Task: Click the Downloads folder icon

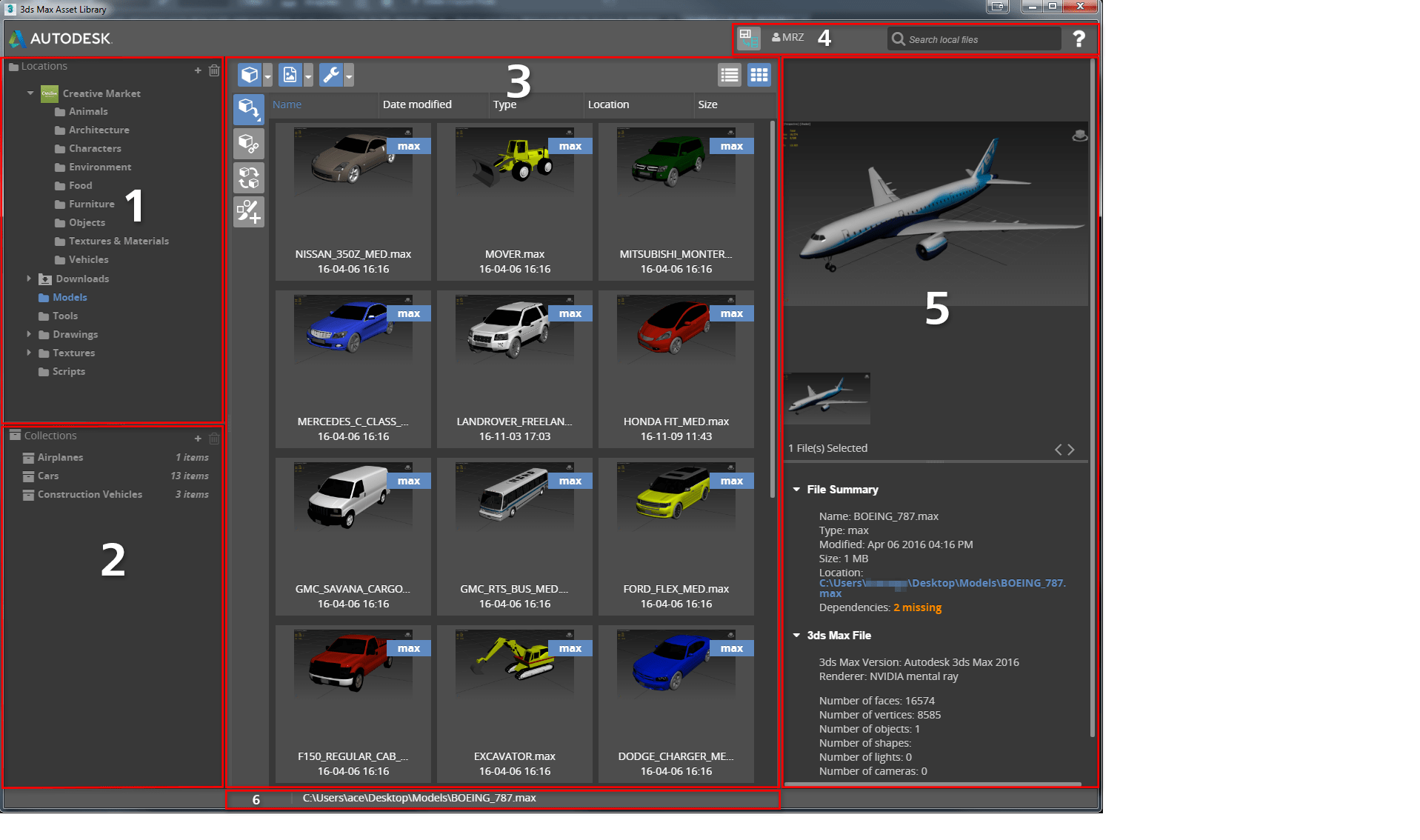Action: coord(45,279)
